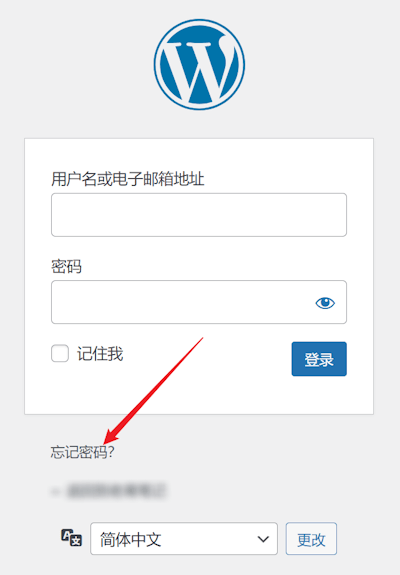Open the 忘记密码? link
Image resolution: width=400 pixels, height=575 pixels.
(x=82, y=452)
